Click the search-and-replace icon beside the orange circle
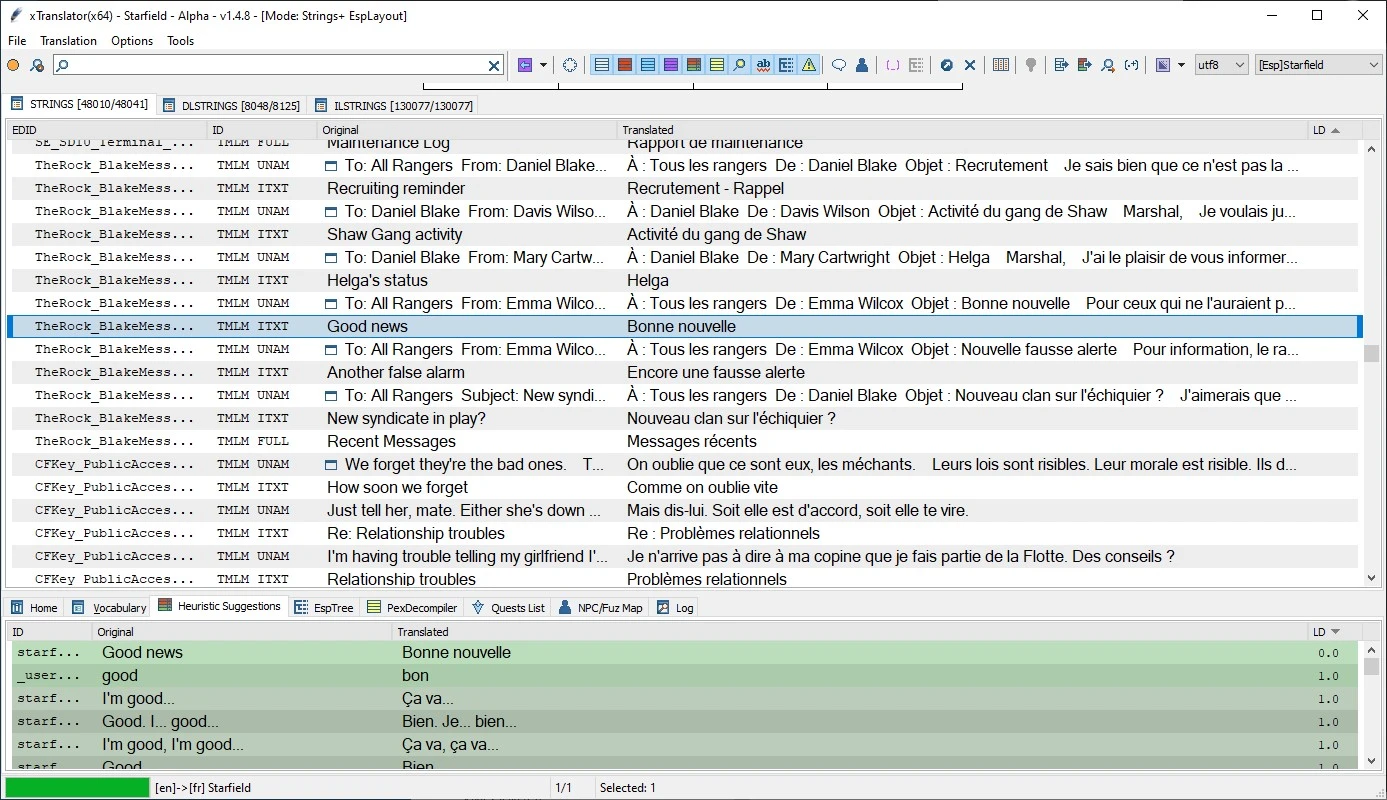The height and width of the screenshot is (800, 1387). click(37, 65)
